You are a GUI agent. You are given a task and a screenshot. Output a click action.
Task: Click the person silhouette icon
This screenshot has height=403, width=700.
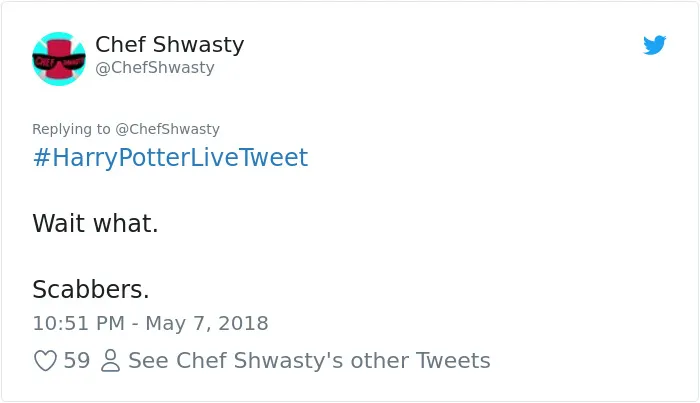point(110,361)
